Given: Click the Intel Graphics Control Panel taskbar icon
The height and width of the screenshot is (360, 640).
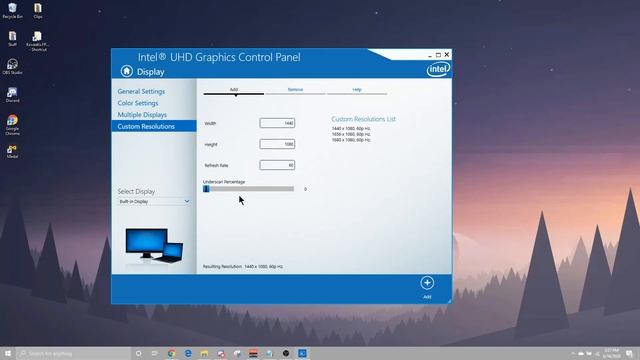Looking at the screenshot, I should (302, 353).
